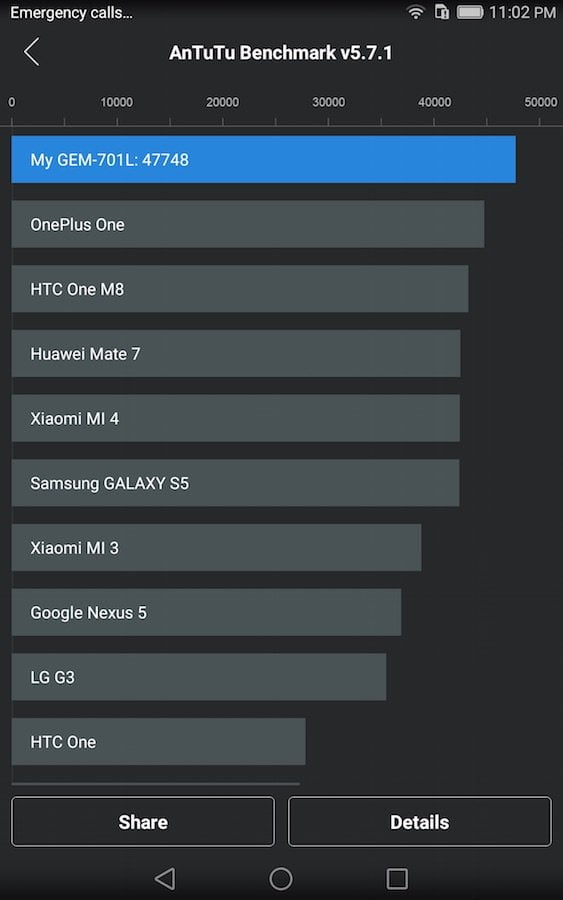Select the Samsung GALAXY S5 bar

(x=235, y=483)
